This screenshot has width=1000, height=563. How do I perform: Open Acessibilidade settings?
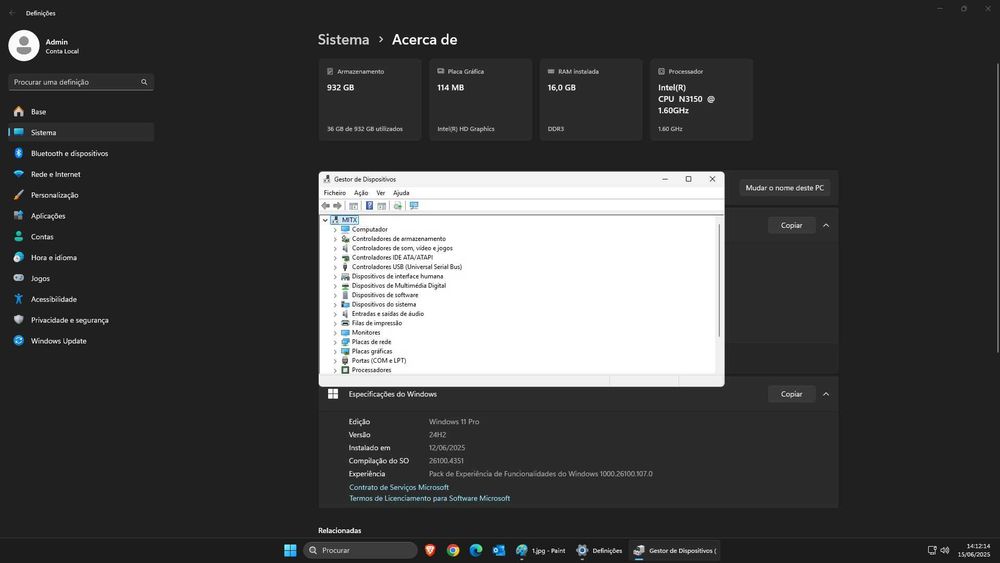coord(81,299)
